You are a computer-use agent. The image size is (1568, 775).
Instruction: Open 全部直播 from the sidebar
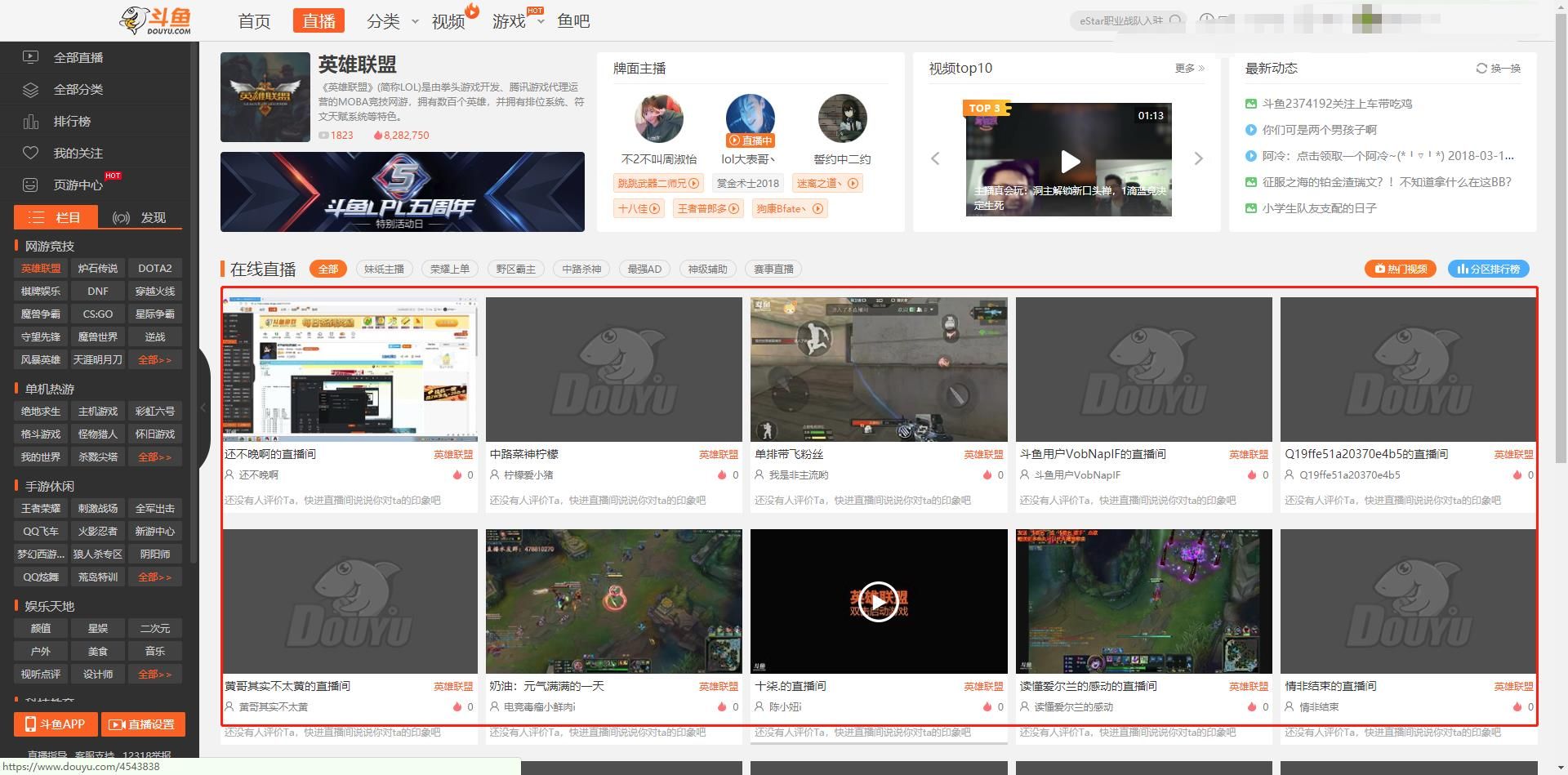click(x=78, y=57)
